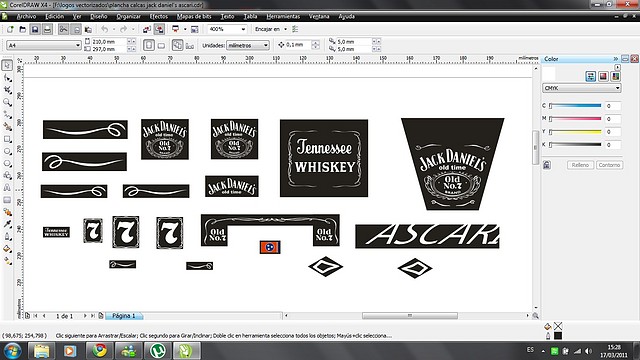The height and width of the screenshot is (360, 640).
Task: Select the Freehand drawing tool
Action: (7, 114)
